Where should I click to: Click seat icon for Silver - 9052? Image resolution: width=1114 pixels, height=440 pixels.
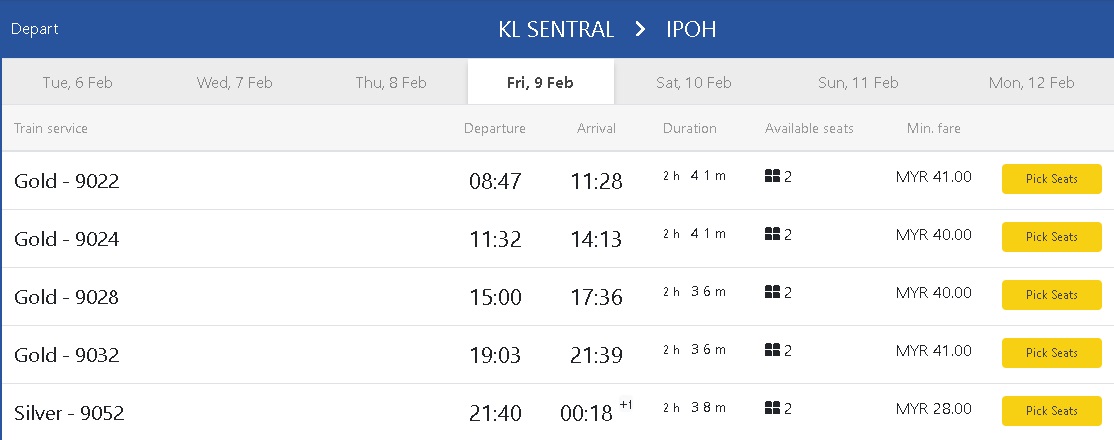click(772, 409)
